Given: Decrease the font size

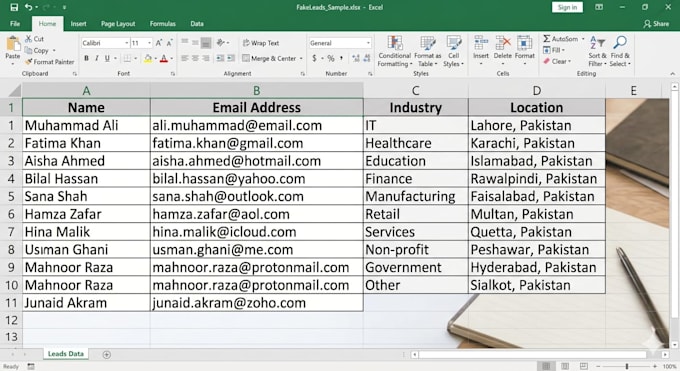Looking at the screenshot, I should [x=169, y=43].
